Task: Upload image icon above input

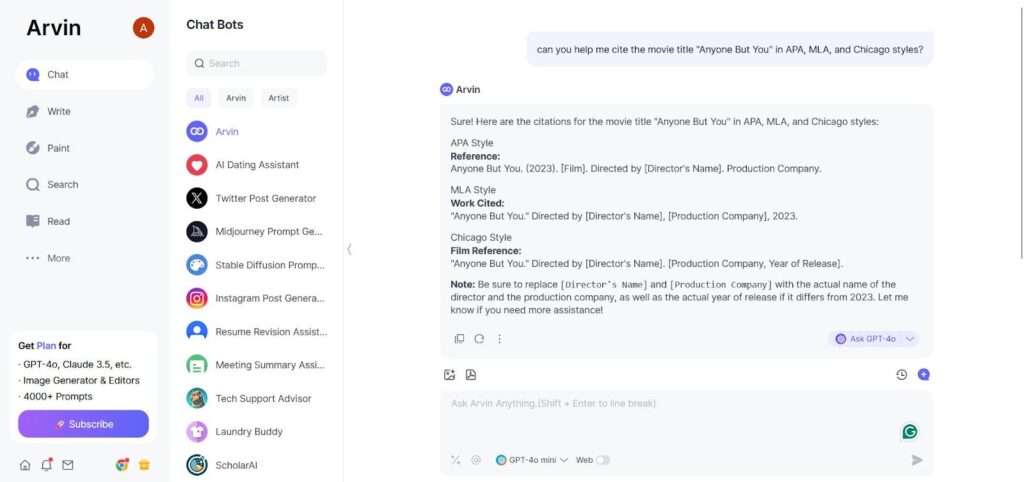Action: 449,374
